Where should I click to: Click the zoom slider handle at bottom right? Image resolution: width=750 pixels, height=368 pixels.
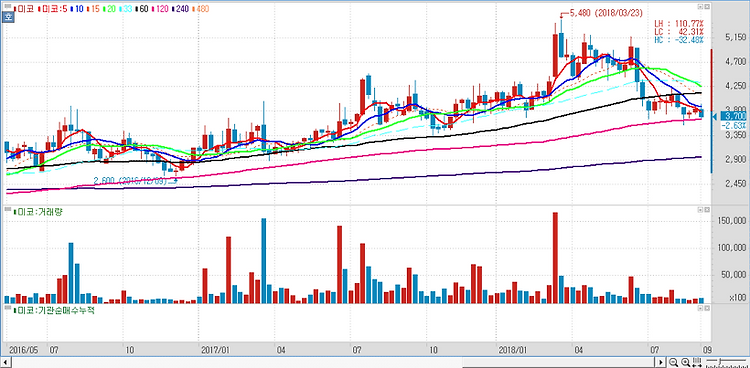(720, 361)
